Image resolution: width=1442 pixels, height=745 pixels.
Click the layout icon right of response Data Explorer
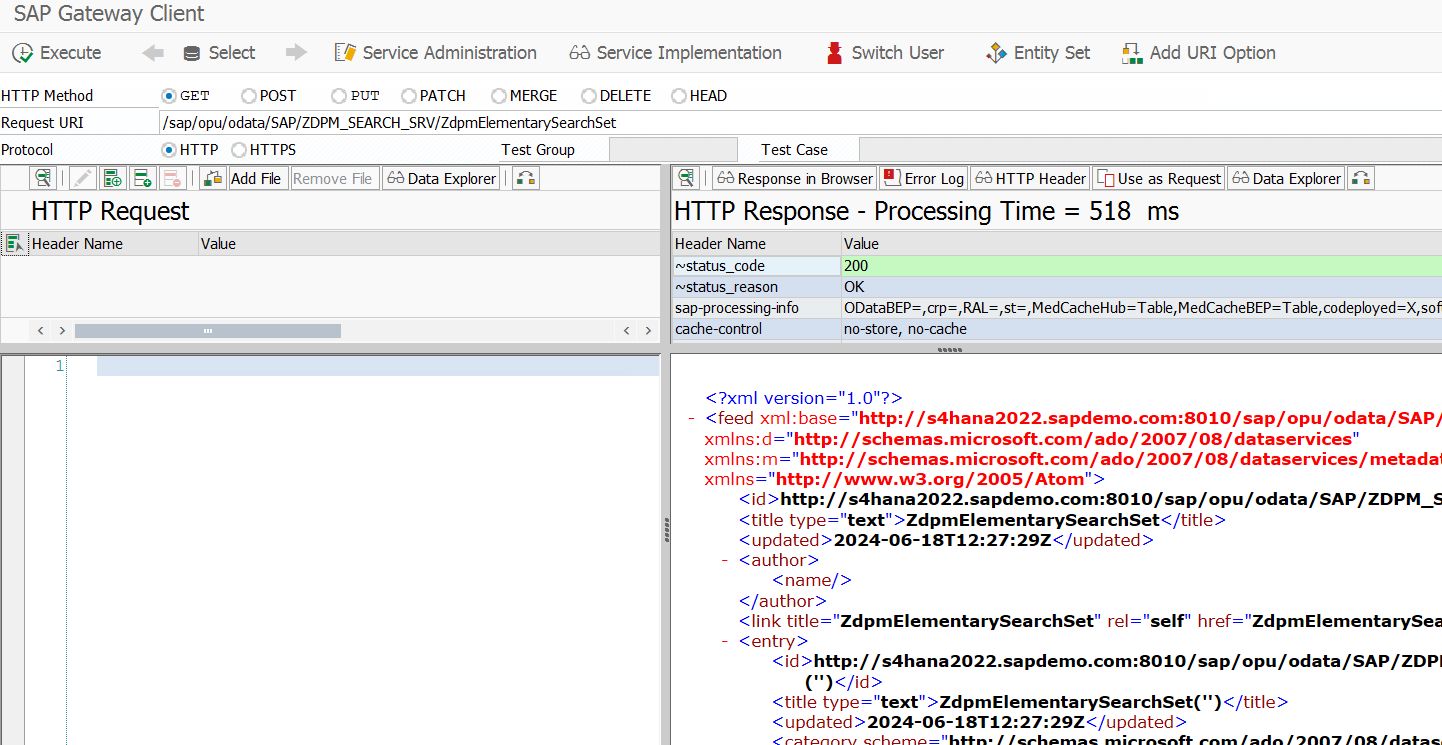pos(1361,178)
